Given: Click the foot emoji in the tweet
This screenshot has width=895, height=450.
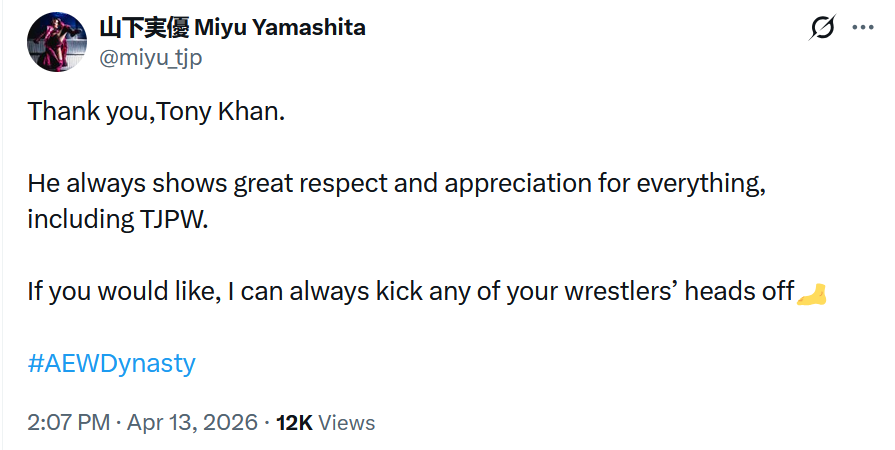Looking at the screenshot, I should pyautogui.click(x=811, y=293).
